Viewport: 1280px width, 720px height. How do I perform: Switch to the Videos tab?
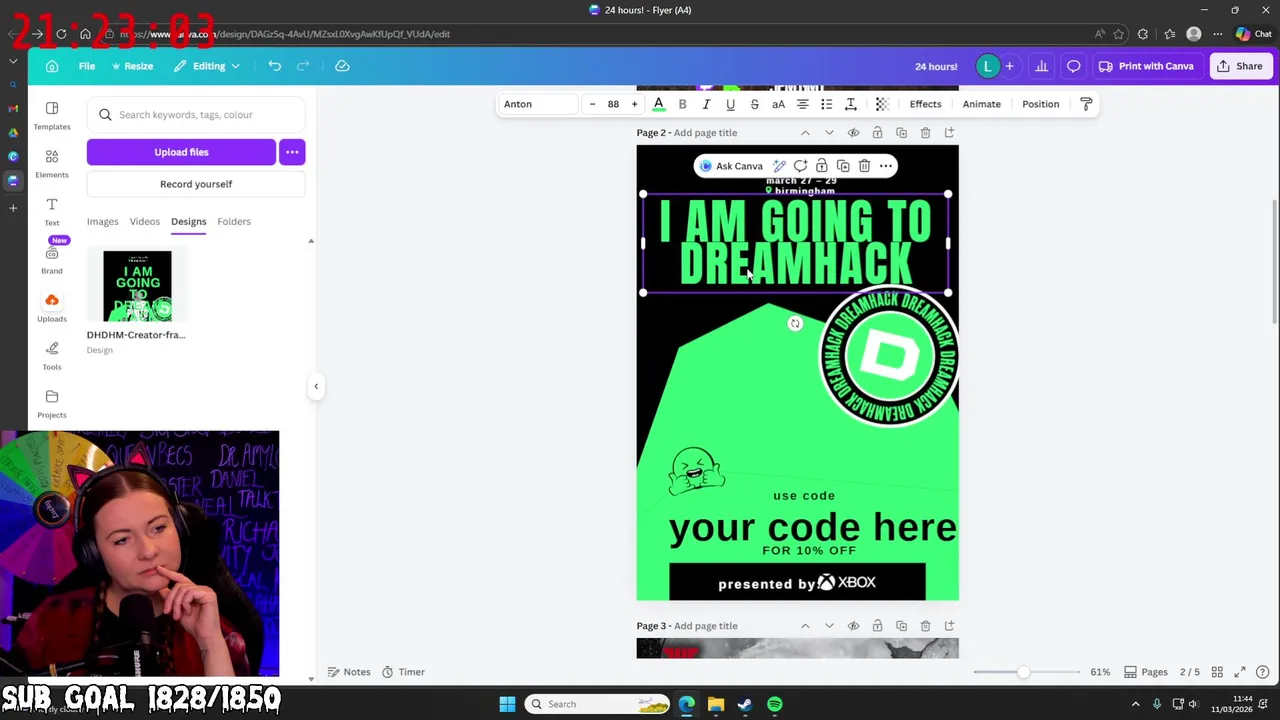(144, 221)
